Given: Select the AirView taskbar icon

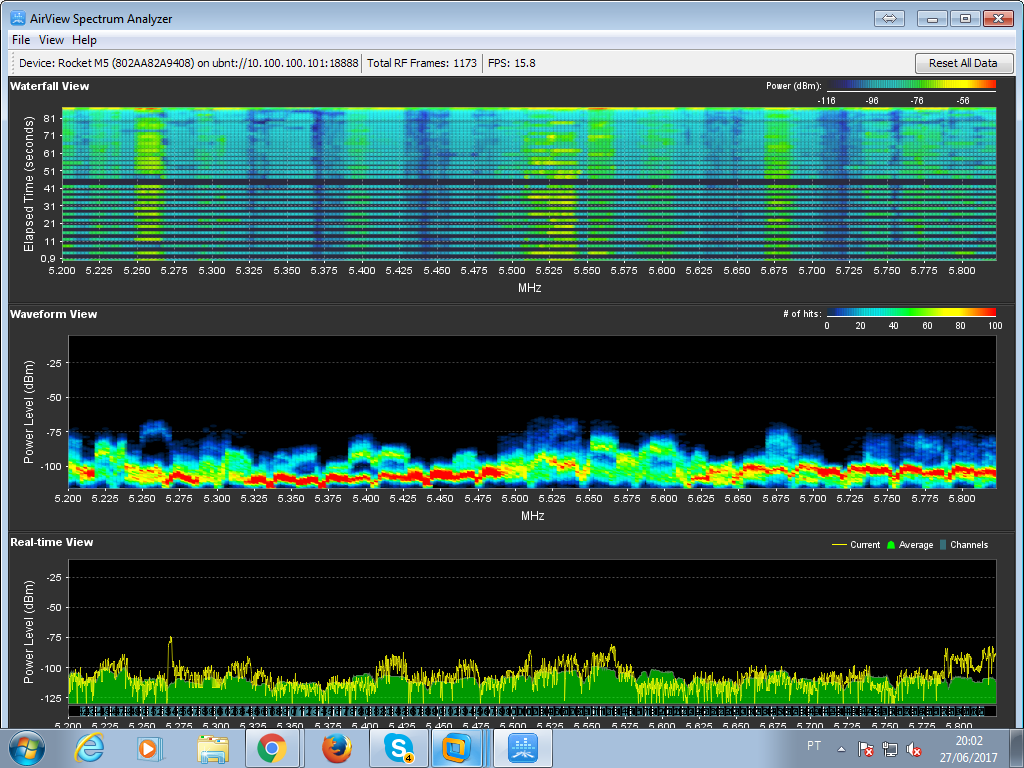Looking at the screenshot, I should (524, 748).
